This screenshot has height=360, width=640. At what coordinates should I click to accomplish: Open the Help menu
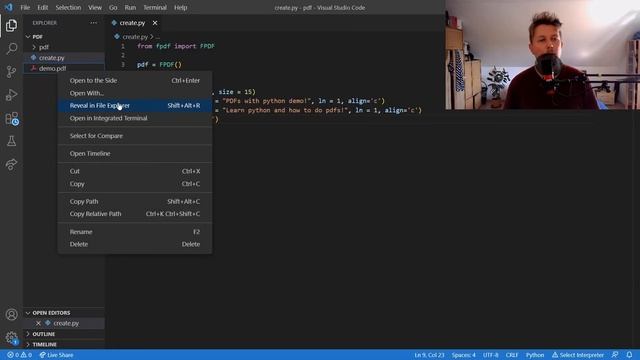click(x=180, y=7)
